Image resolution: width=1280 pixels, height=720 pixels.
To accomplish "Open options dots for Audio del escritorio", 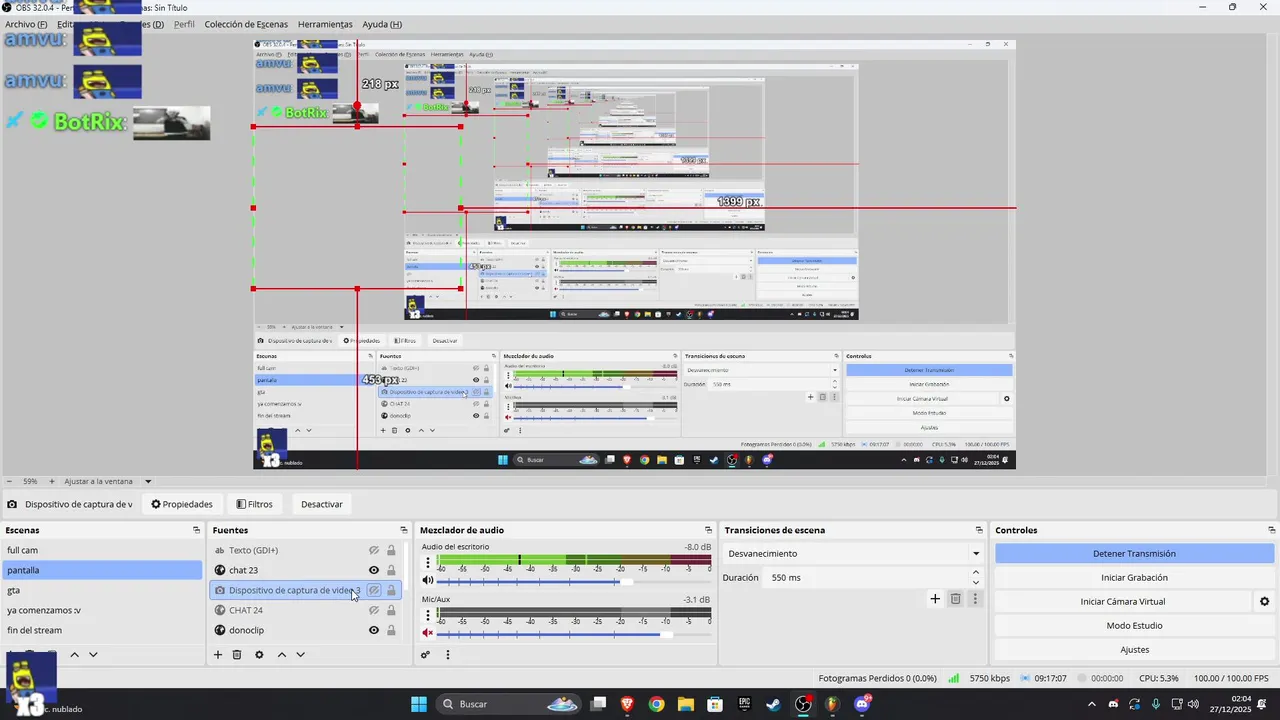I will coord(428,563).
